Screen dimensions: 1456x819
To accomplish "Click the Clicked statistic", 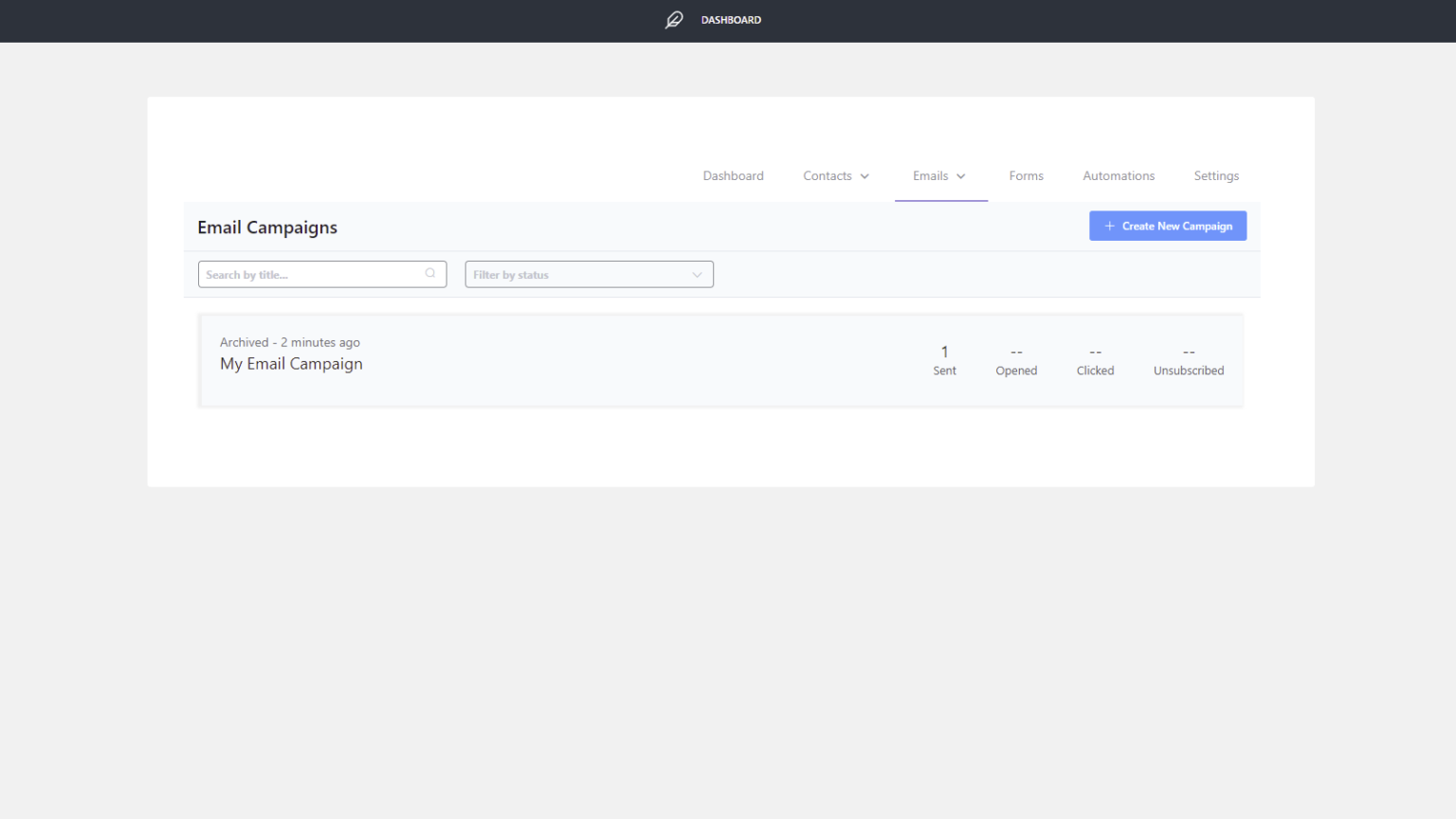I will [x=1095, y=360].
